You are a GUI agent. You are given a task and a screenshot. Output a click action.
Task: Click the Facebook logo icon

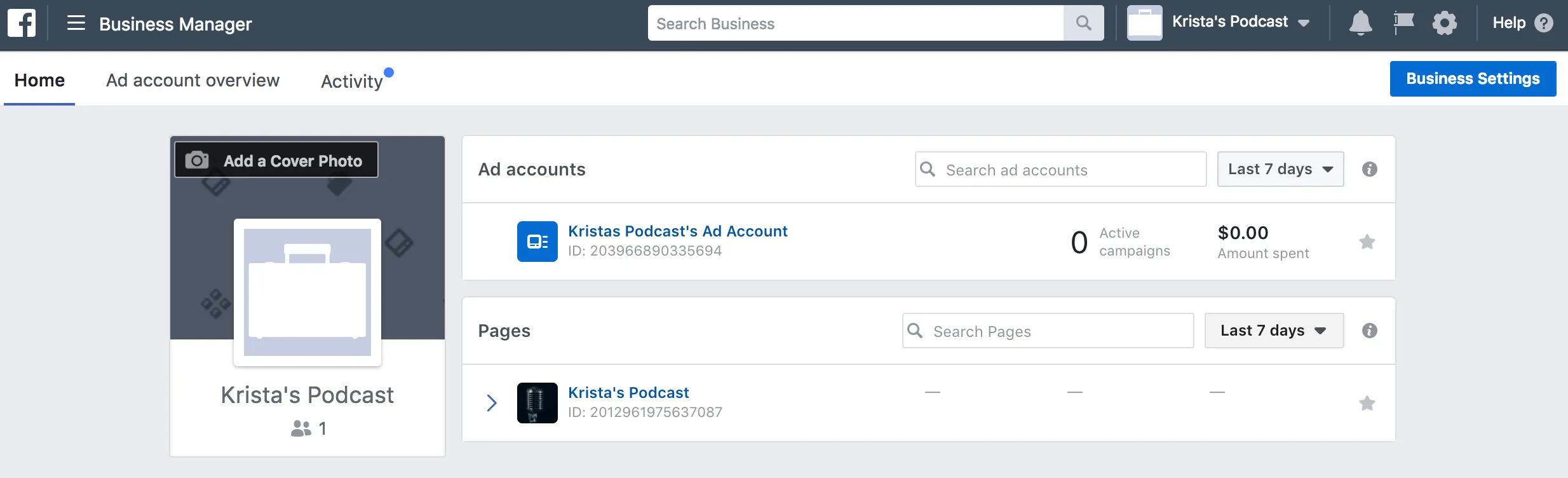point(22,24)
